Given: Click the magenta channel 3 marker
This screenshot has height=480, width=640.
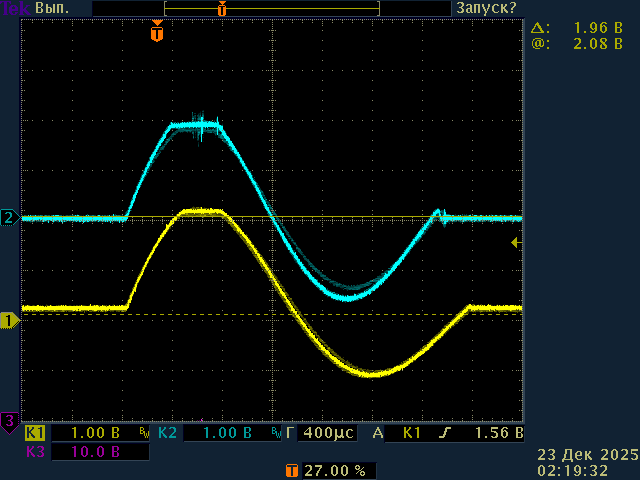Looking at the screenshot, I should [9, 420].
